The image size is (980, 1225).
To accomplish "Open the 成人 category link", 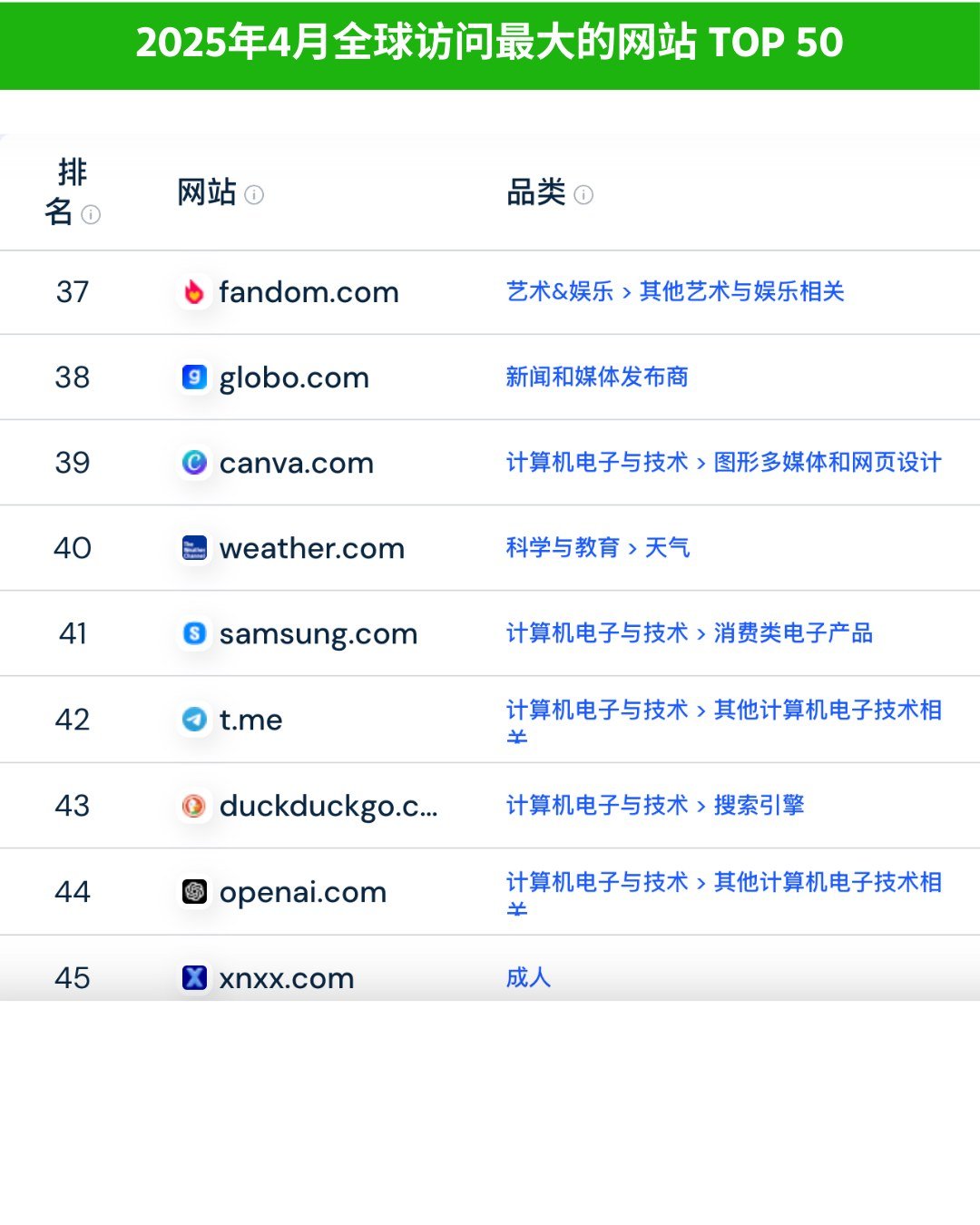I will pos(528,977).
